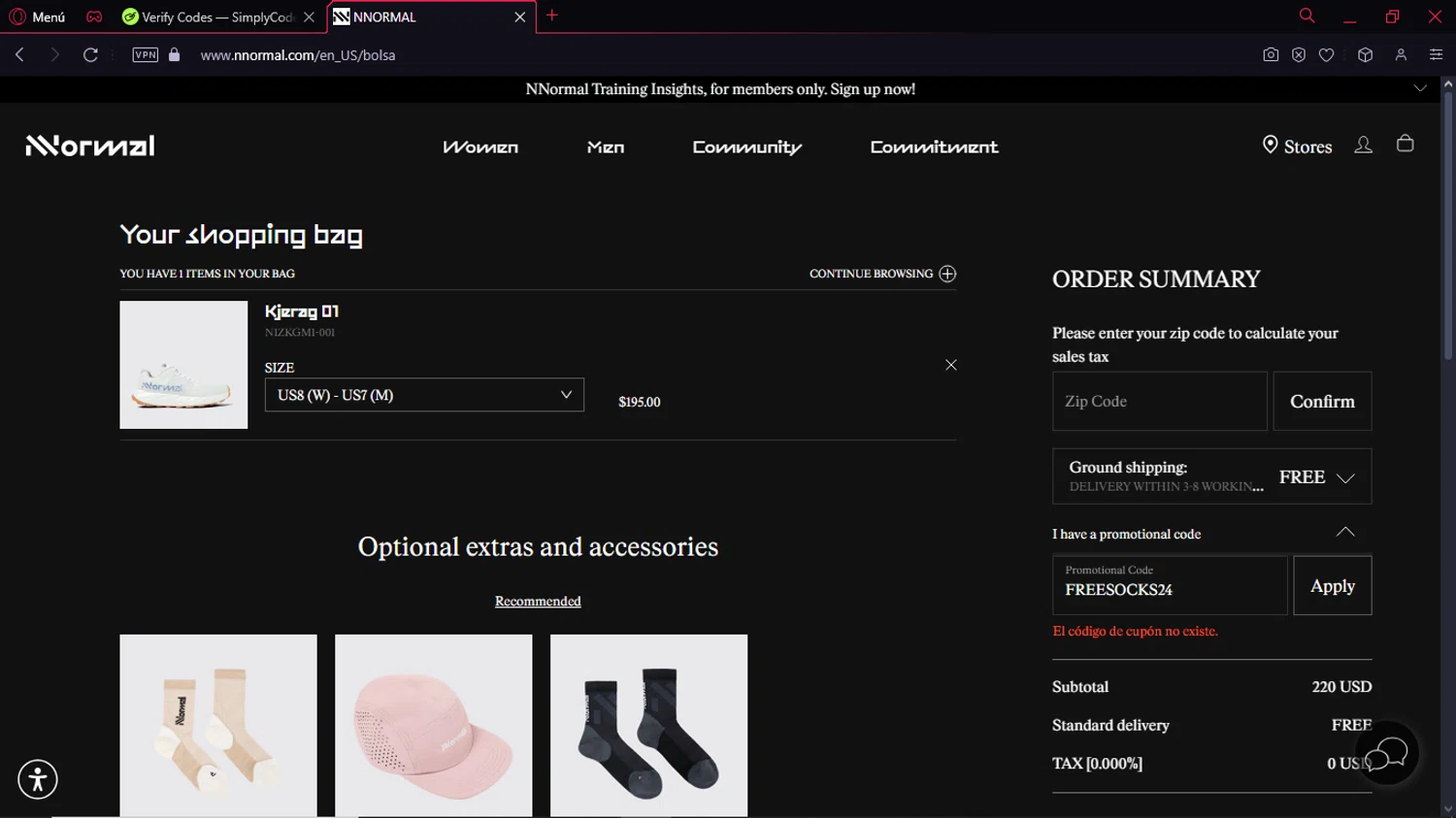Collapse the promotional code section
This screenshot has height=818, width=1456.
pyautogui.click(x=1345, y=532)
